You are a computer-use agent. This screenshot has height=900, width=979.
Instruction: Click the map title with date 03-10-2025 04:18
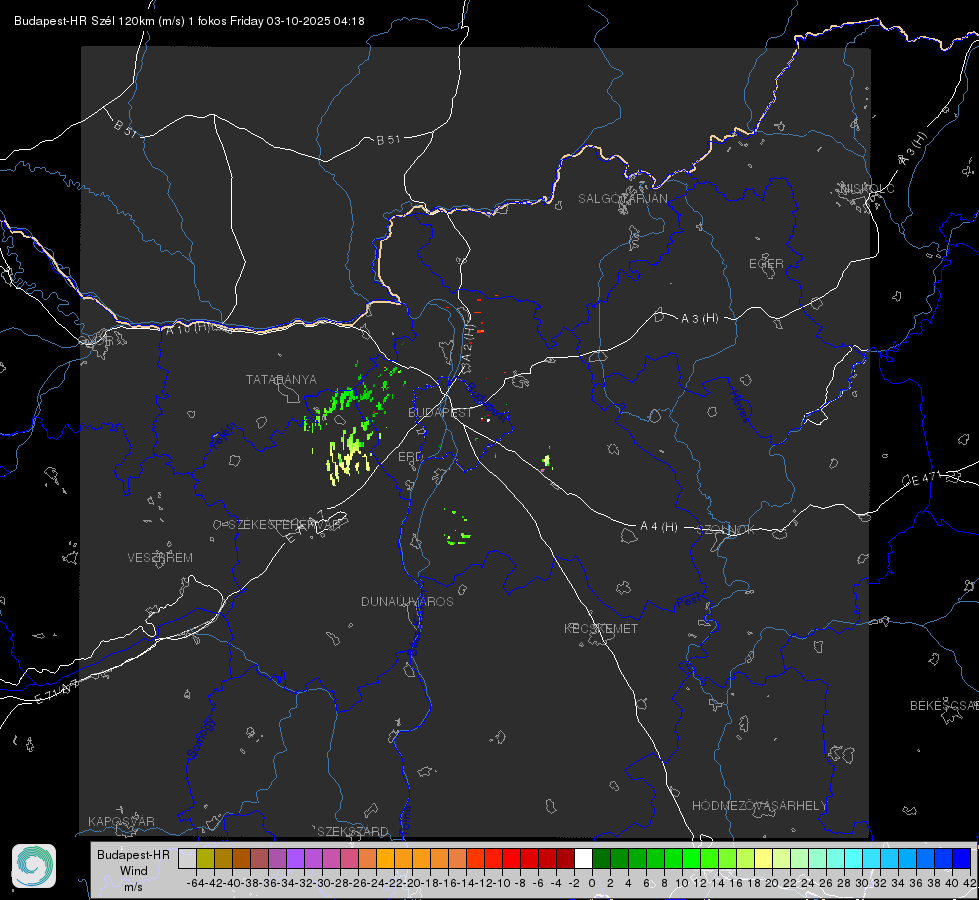[189, 21]
